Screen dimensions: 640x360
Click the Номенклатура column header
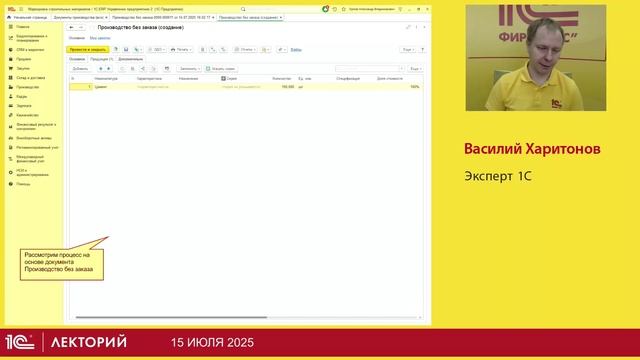tap(106, 78)
